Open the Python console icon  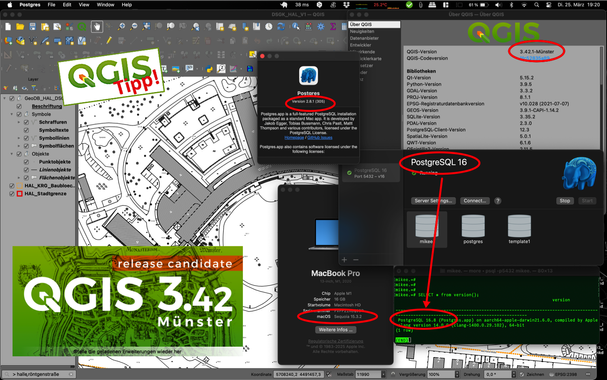(209, 69)
